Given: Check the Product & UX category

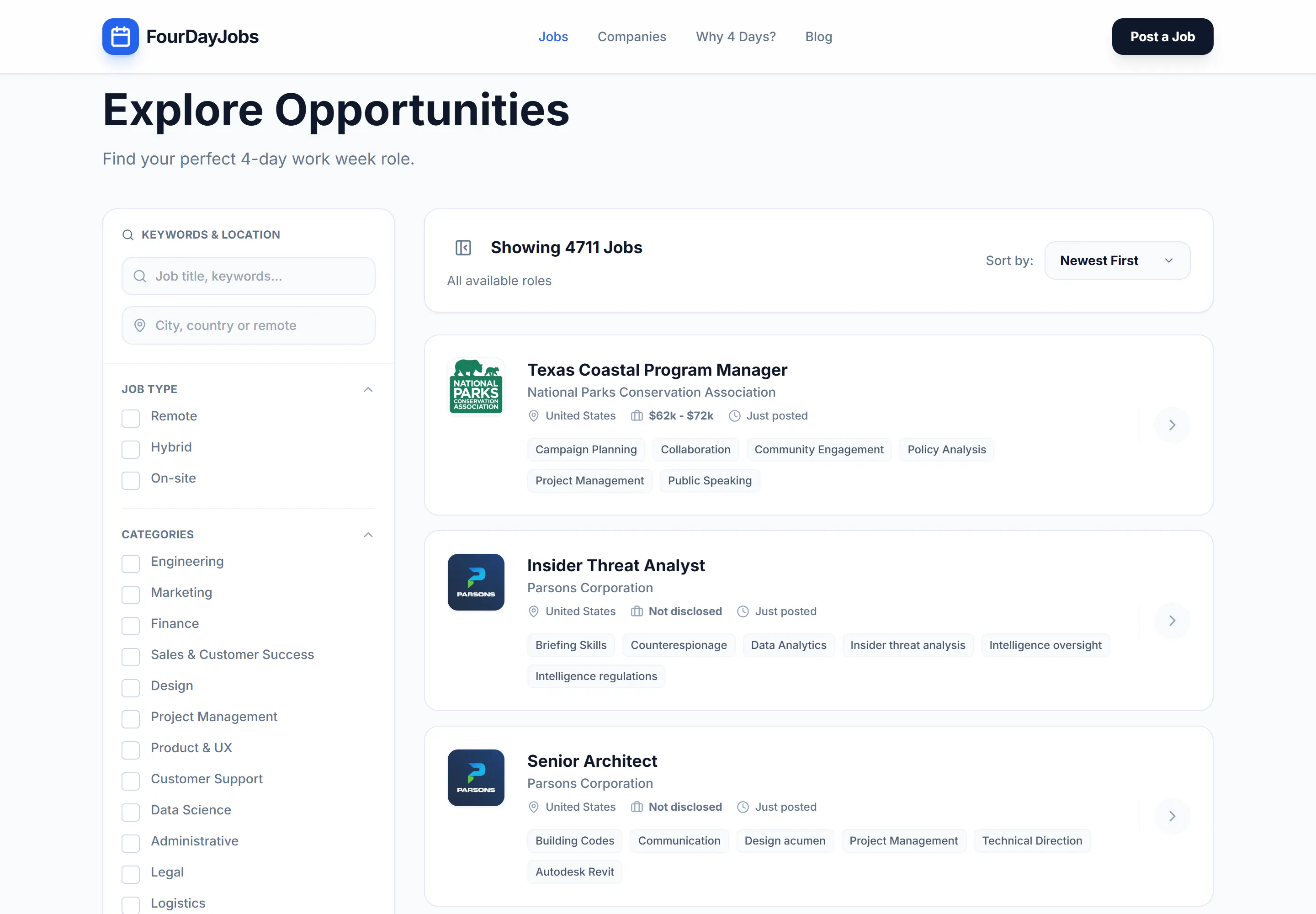Looking at the screenshot, I should click(131, 749).
